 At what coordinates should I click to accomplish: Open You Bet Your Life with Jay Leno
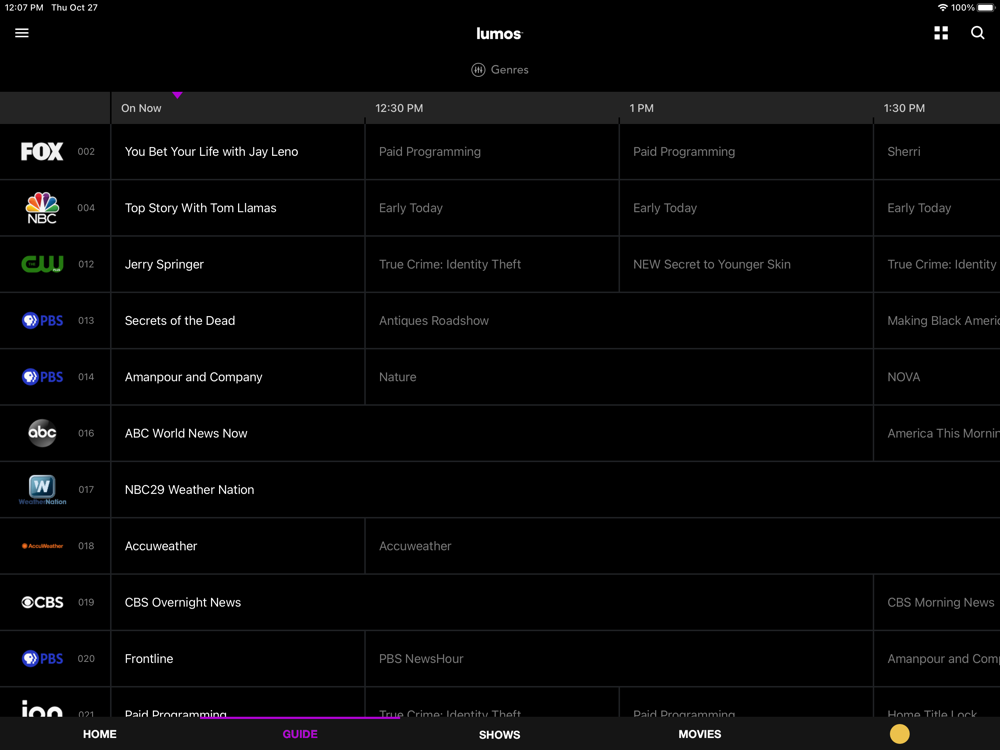tap(238, 151)
